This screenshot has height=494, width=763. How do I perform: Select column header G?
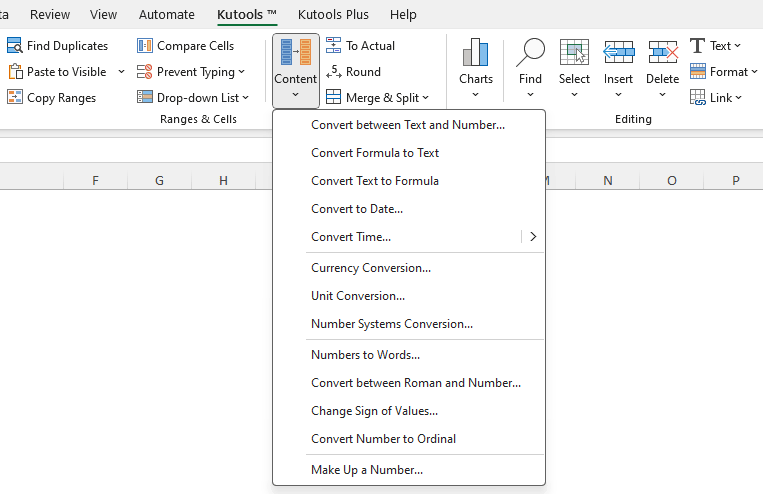pos(160,181)
